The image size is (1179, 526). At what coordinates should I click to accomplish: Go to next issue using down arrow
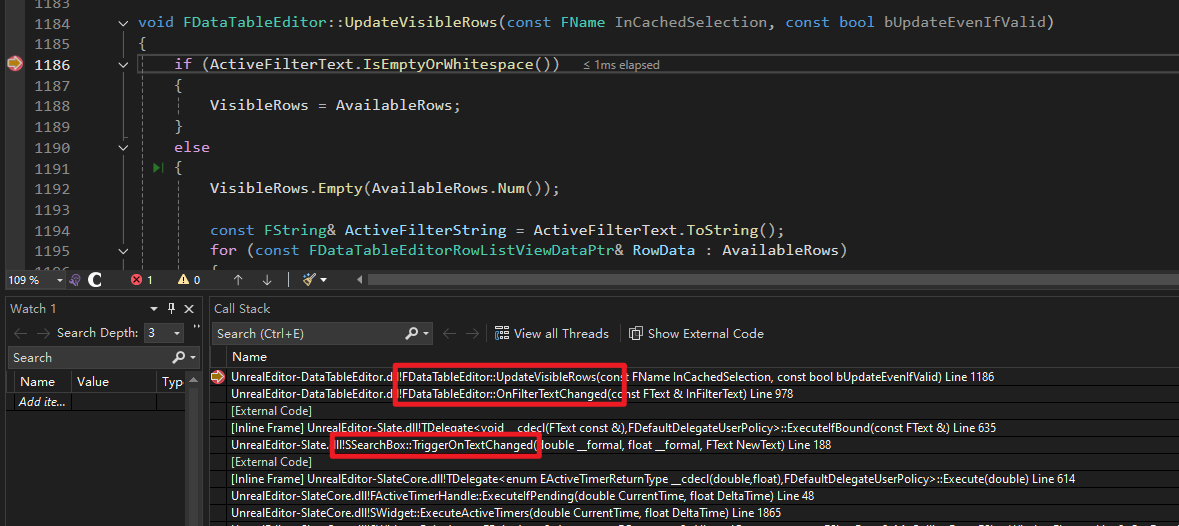point(267,280)
